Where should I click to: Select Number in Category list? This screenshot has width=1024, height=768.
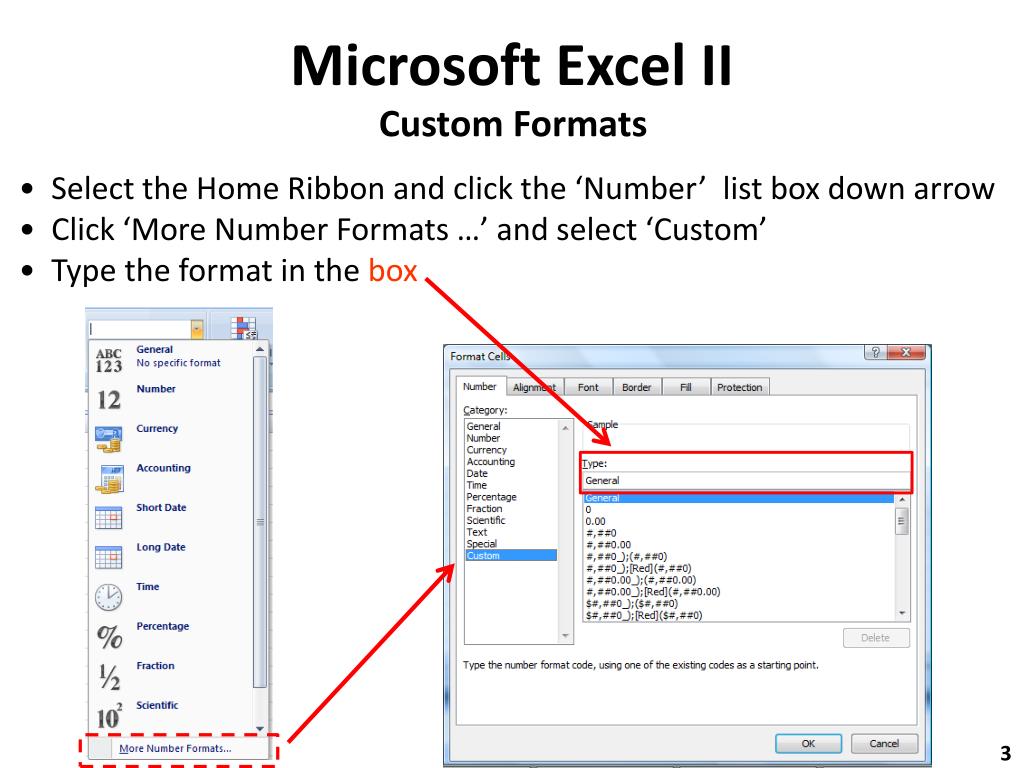pos(511,438)
